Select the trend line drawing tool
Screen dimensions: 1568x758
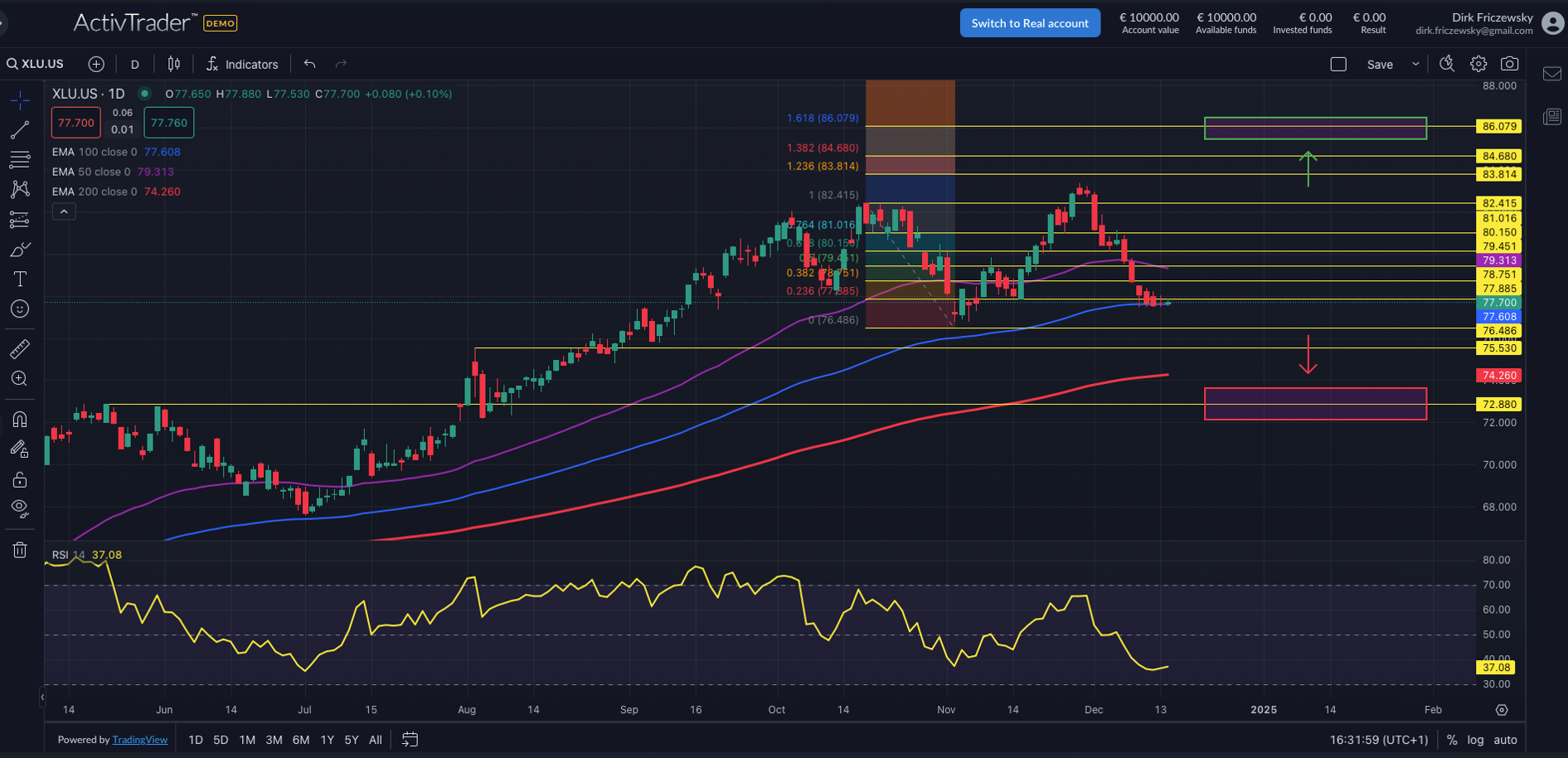20,130
